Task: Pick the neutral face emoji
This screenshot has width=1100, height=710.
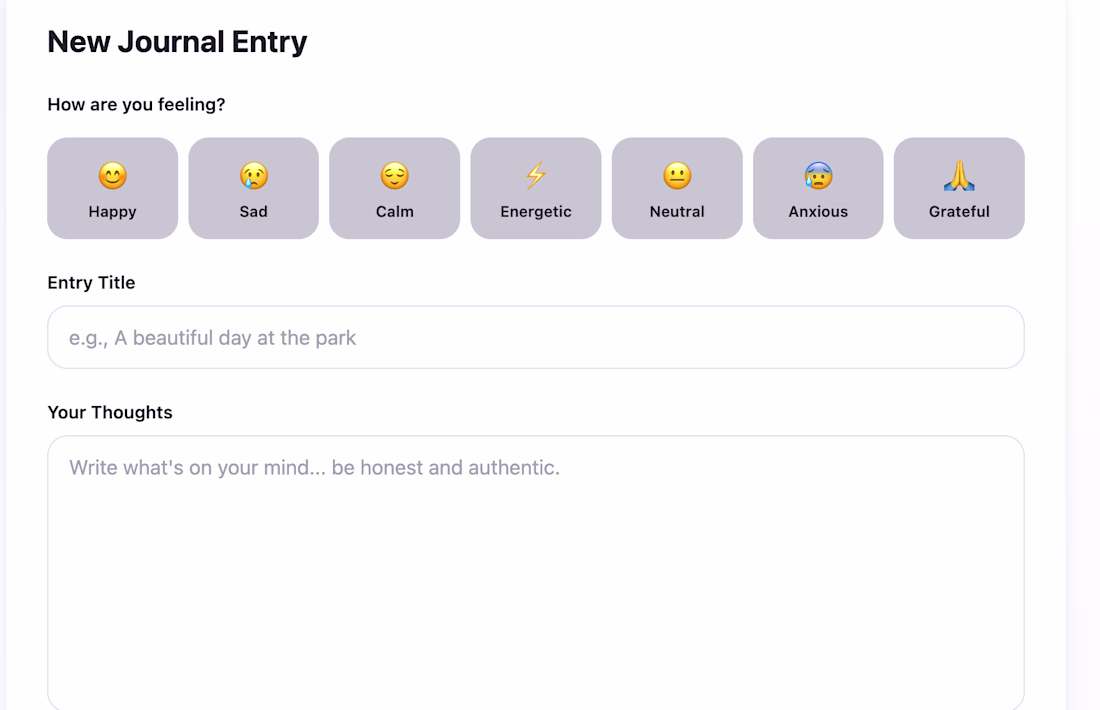Action: (677, 175)
